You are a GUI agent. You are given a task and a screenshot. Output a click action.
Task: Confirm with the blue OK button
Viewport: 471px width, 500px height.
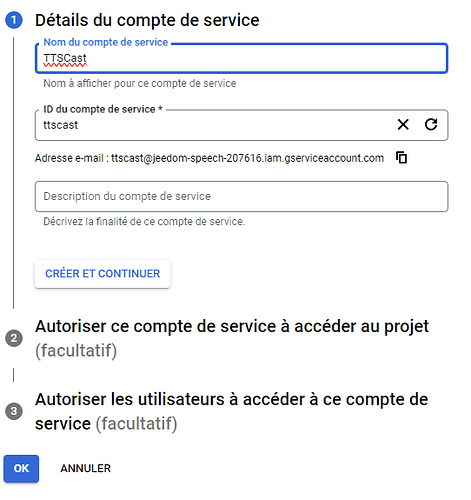tap(21, 468)
